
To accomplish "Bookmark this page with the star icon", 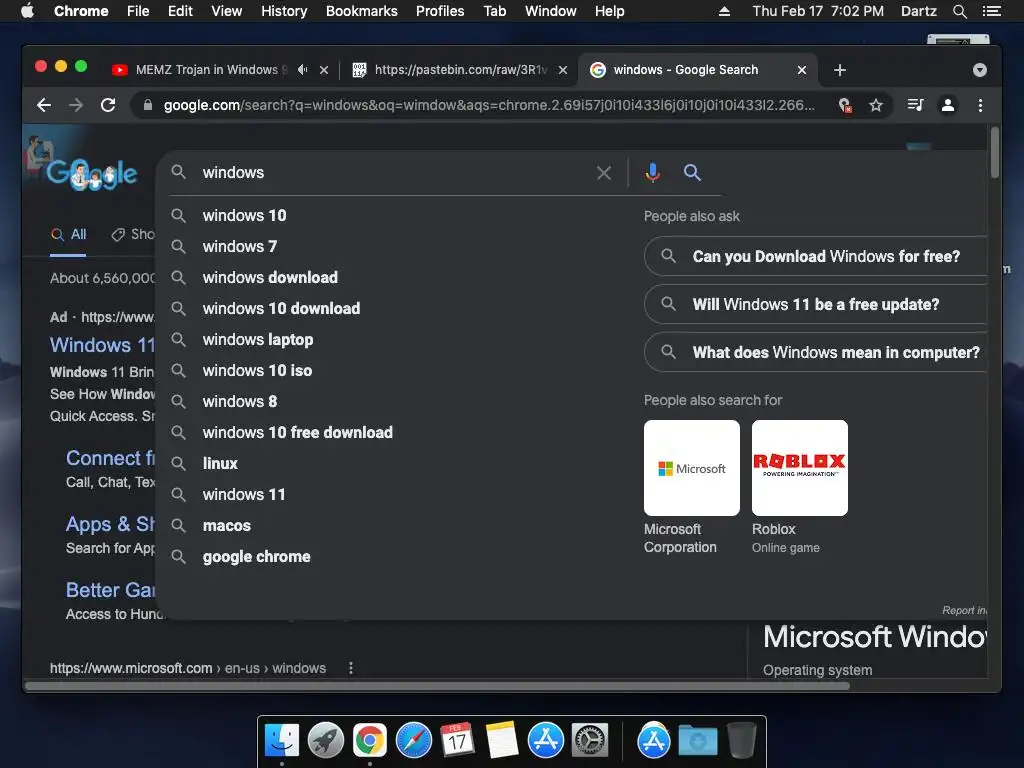I will (876, 105).
